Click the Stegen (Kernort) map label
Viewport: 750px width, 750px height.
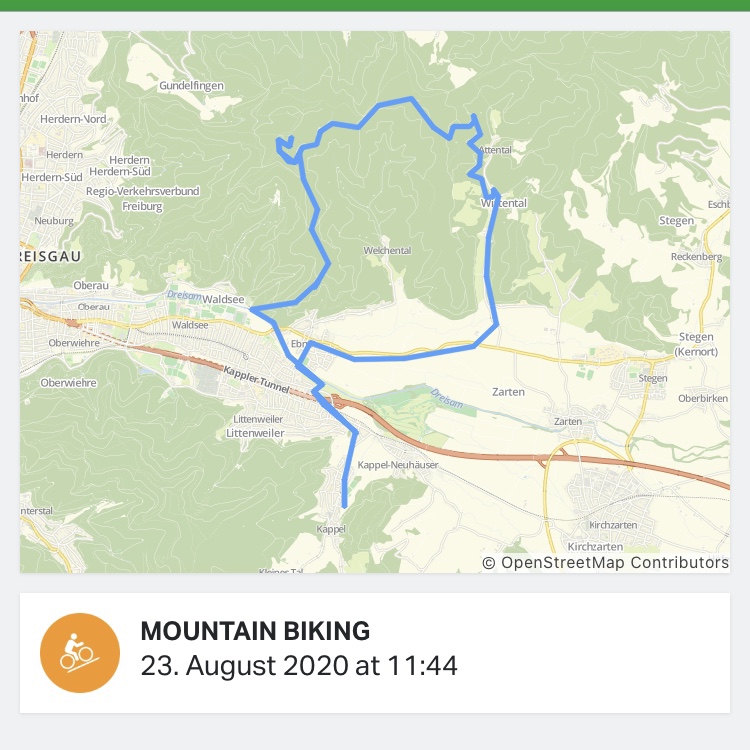click(695, 346)
